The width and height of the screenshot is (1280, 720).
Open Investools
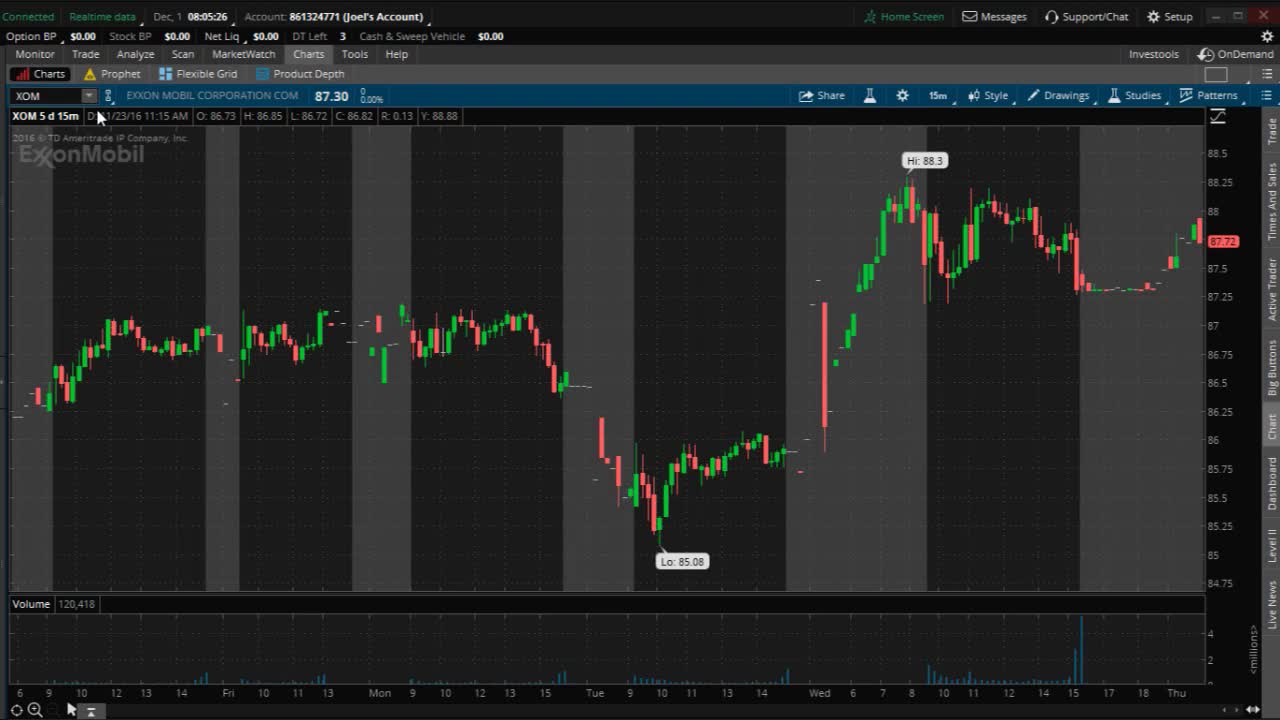click(x=1153, y=54)
